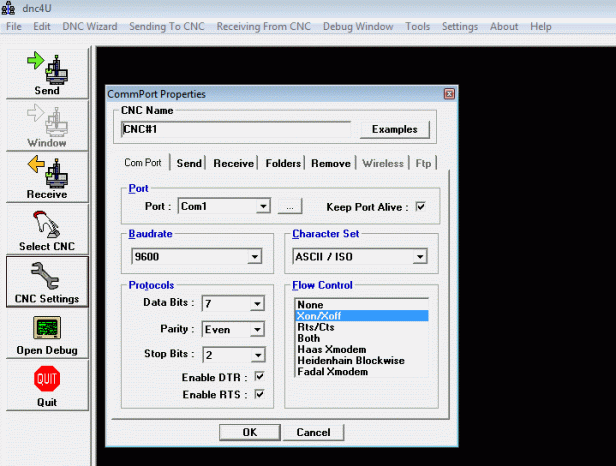Switch to the Folders tab
Viewport: 616px width, 466px height.
pyautogui.click(x=283, y=163)
